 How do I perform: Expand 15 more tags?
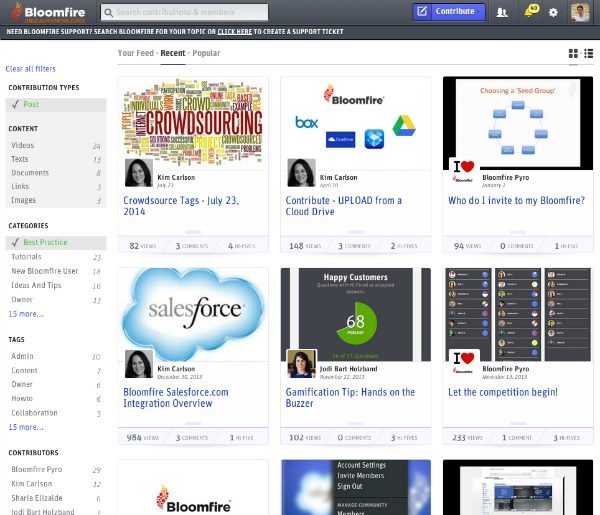tap(26, 427)
